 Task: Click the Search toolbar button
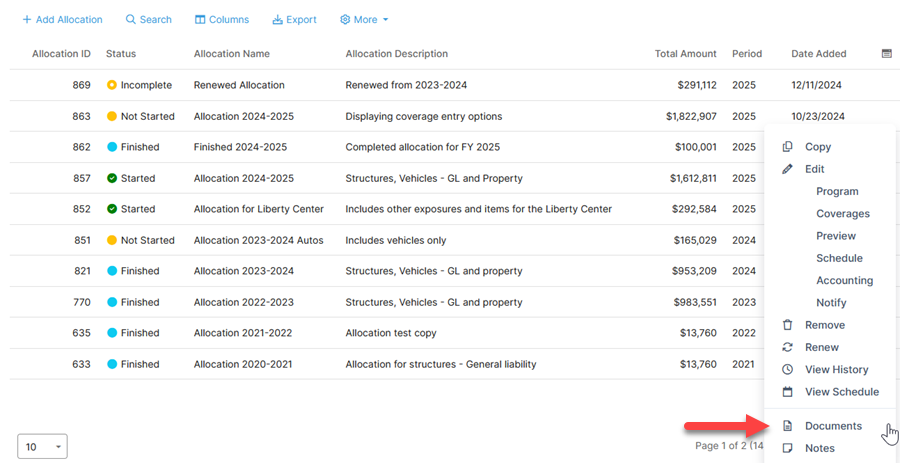(x=148, y=20)
